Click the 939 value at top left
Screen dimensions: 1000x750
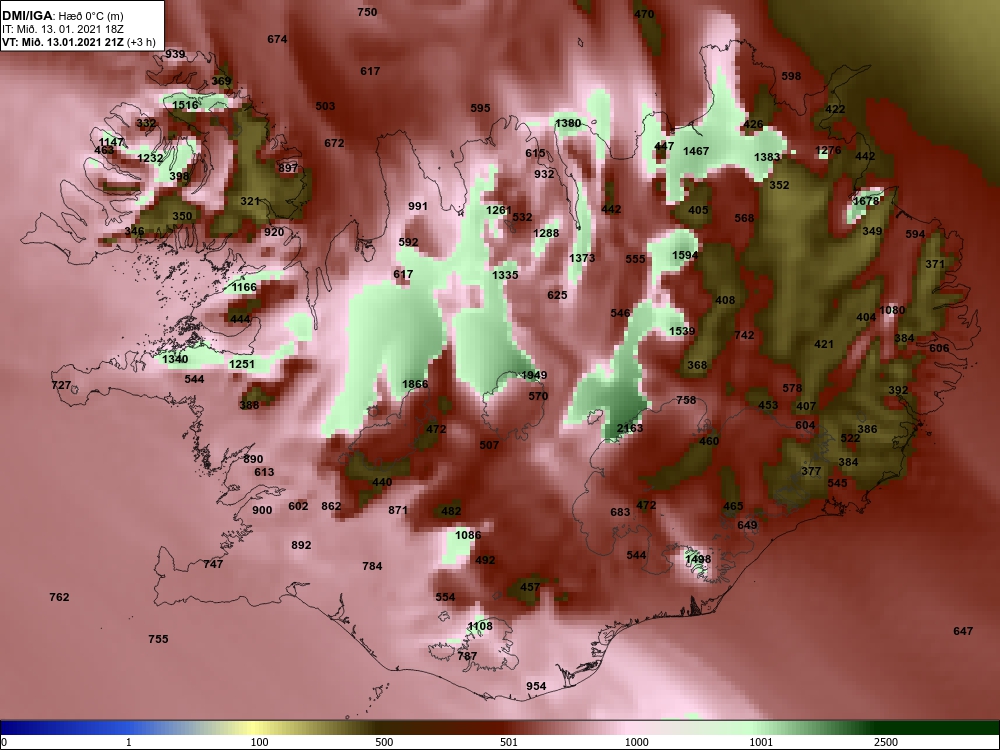pos(175,54)
